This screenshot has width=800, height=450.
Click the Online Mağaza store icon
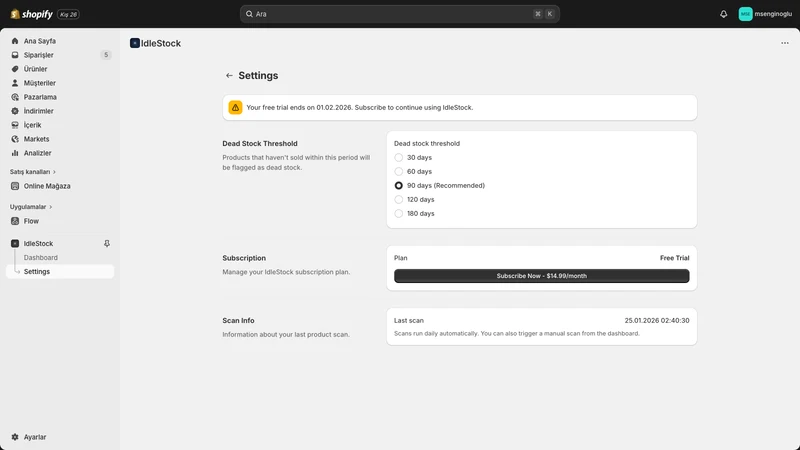click(15, 186)
